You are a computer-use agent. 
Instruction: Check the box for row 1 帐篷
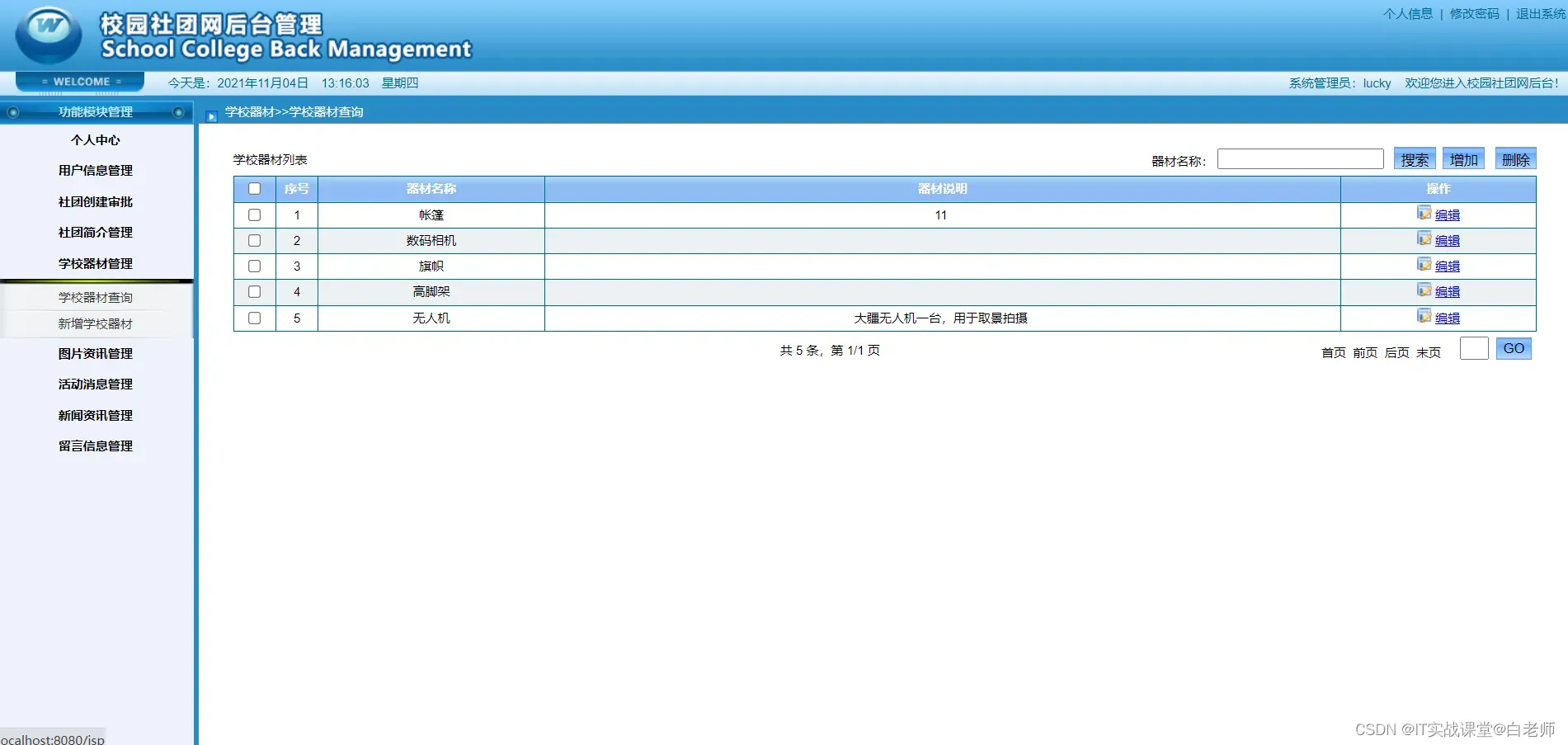(255, 215)
